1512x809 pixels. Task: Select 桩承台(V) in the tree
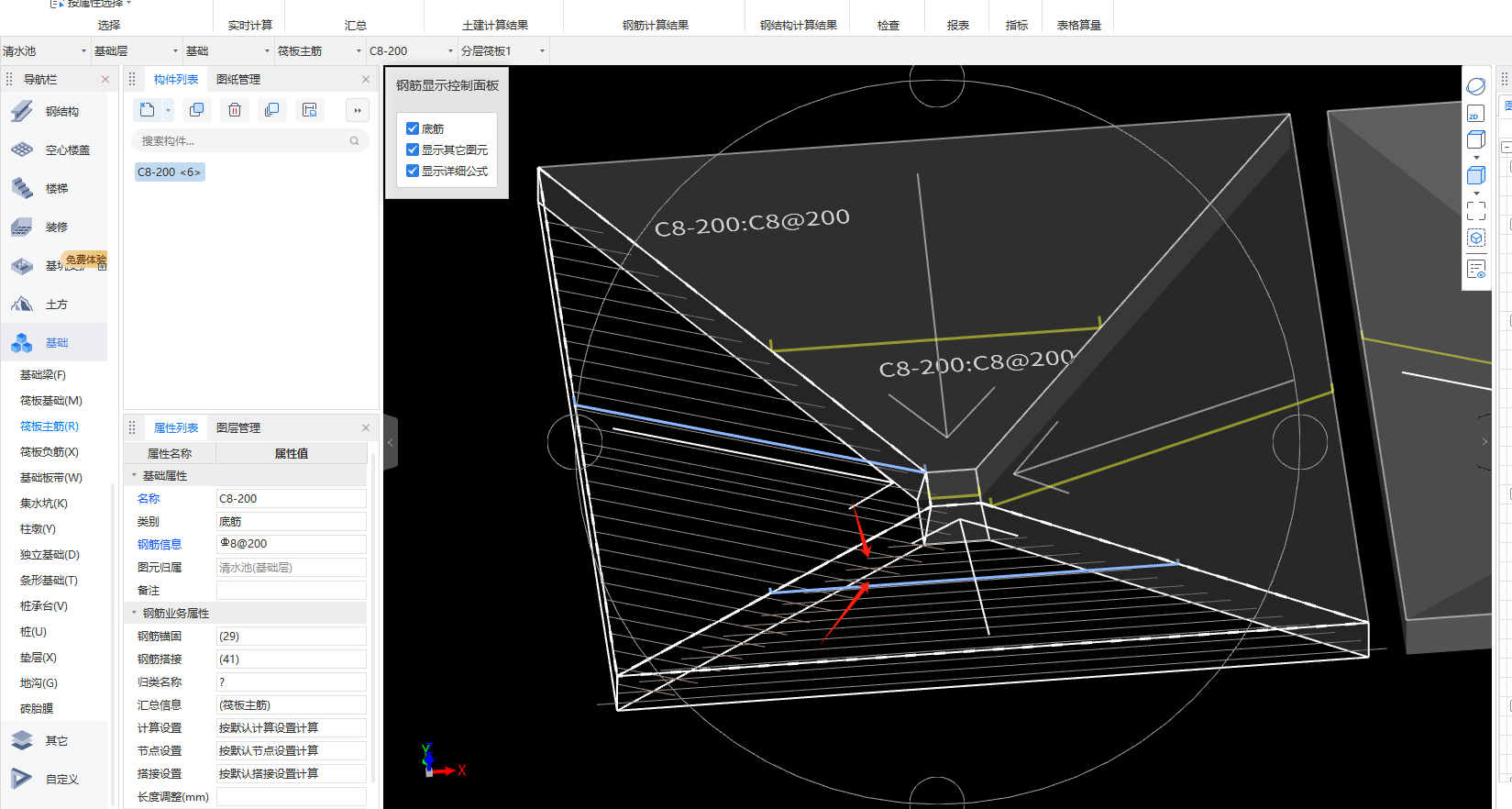(x=44, y=606)
